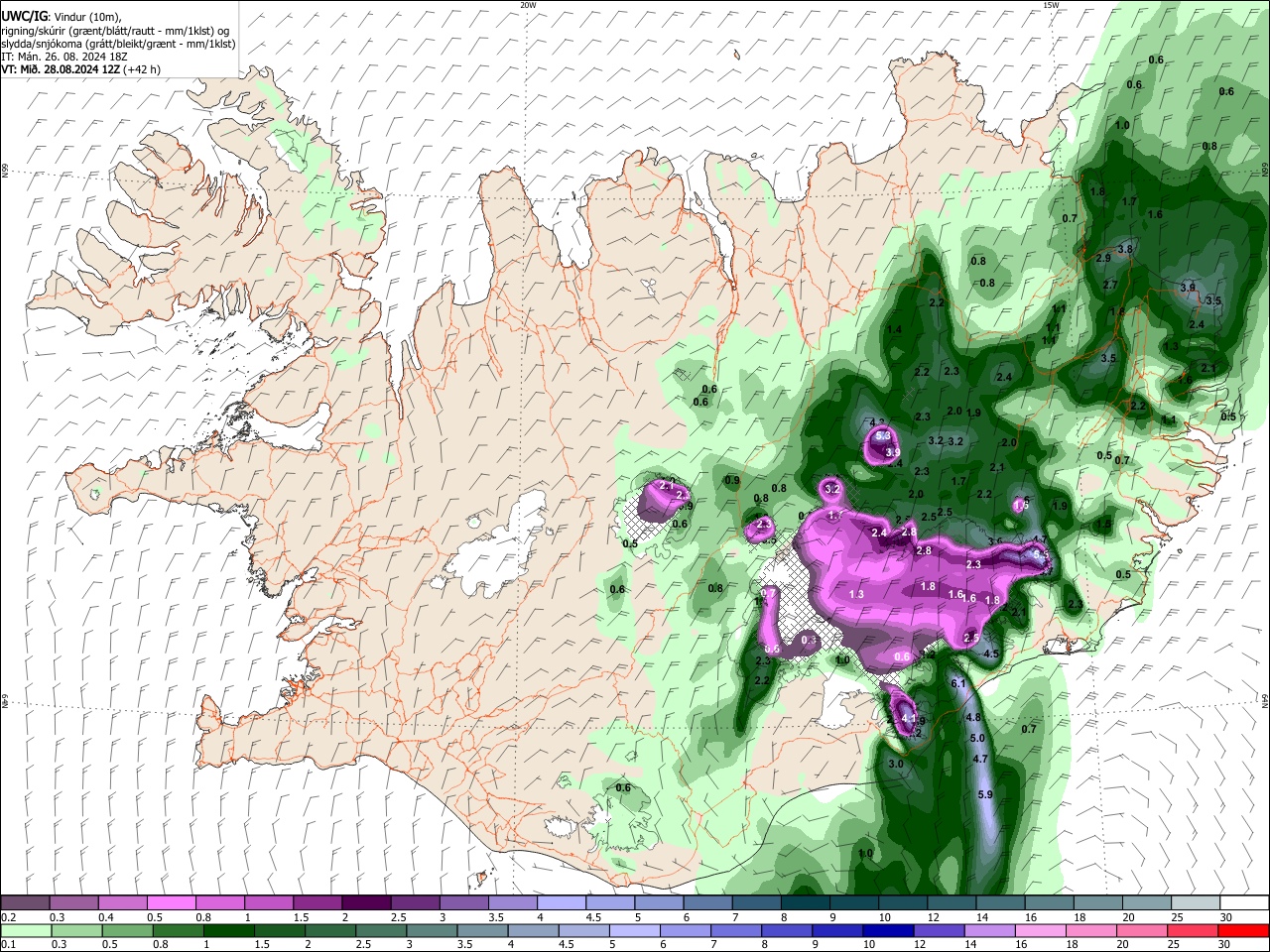1270x952 pixels.
Task: Click the 3.8 precipitation value on the map
Action: click(x=1125, y=250)
